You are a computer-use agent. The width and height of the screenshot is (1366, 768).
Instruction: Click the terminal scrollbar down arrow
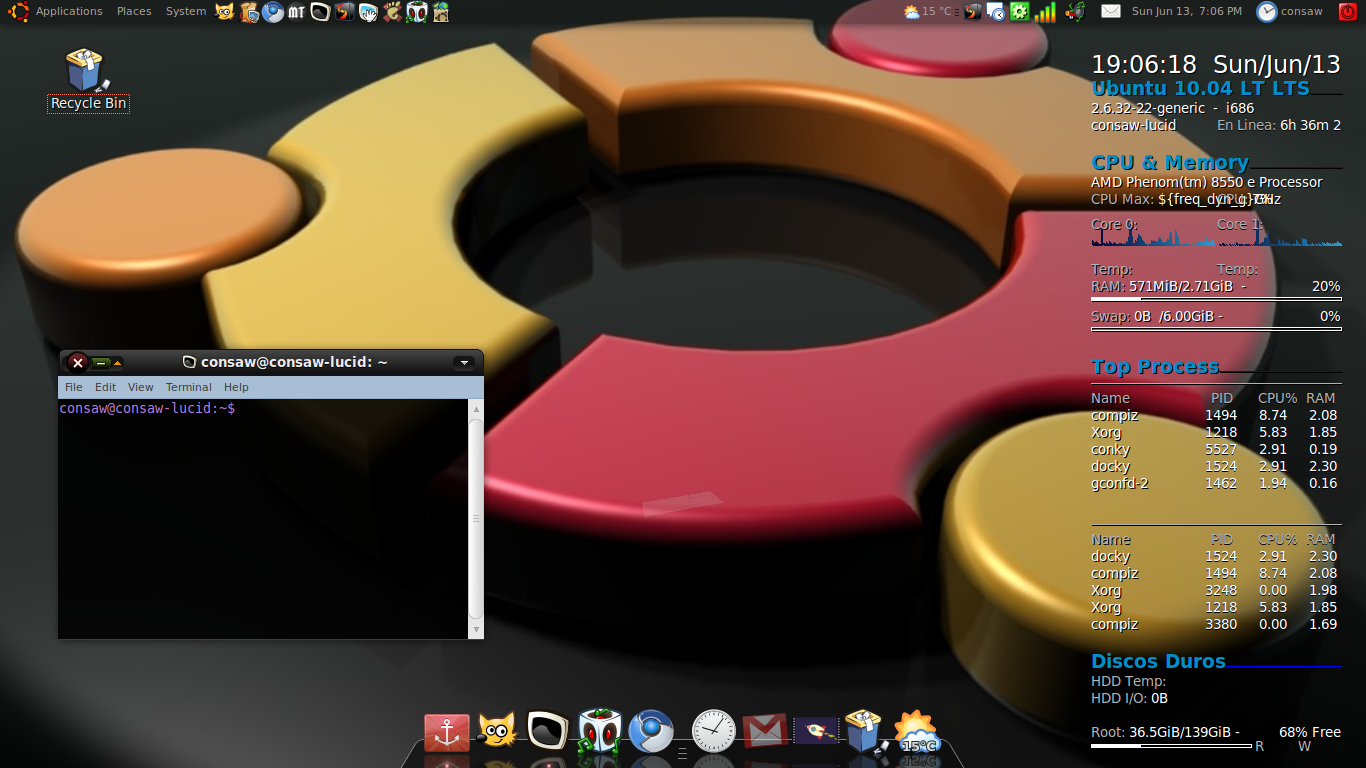[x=476, y=629]
